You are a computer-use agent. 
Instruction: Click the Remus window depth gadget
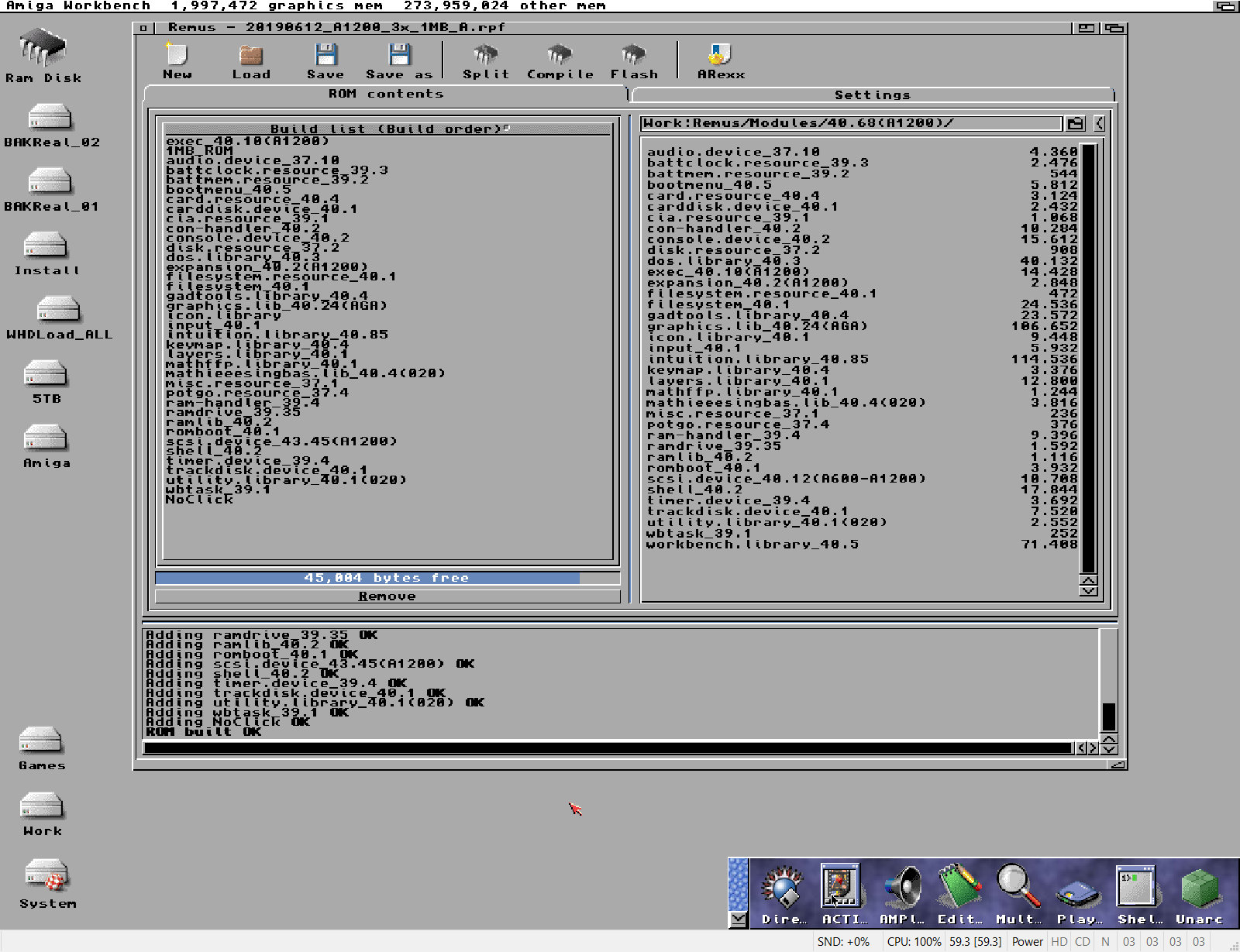(1114, 28)
